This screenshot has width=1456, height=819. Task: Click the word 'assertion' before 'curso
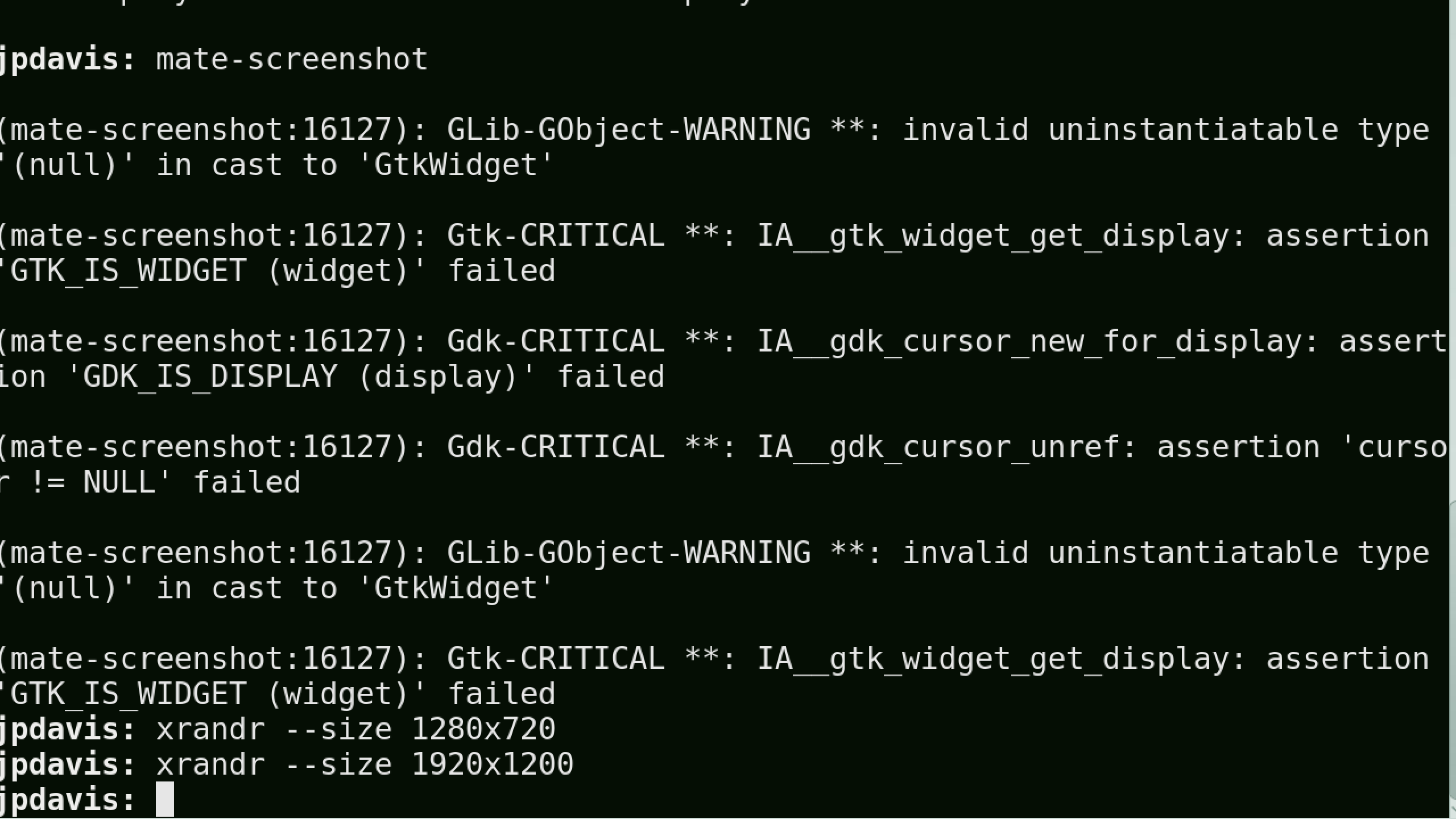click(1238, 447)
